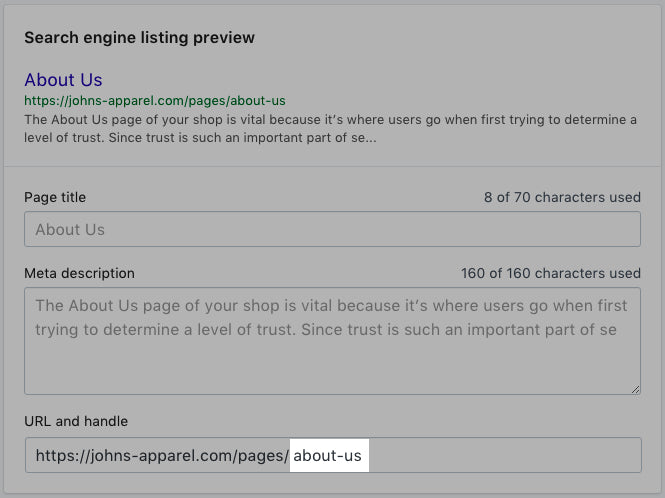Focus the Page title input field

332,230
